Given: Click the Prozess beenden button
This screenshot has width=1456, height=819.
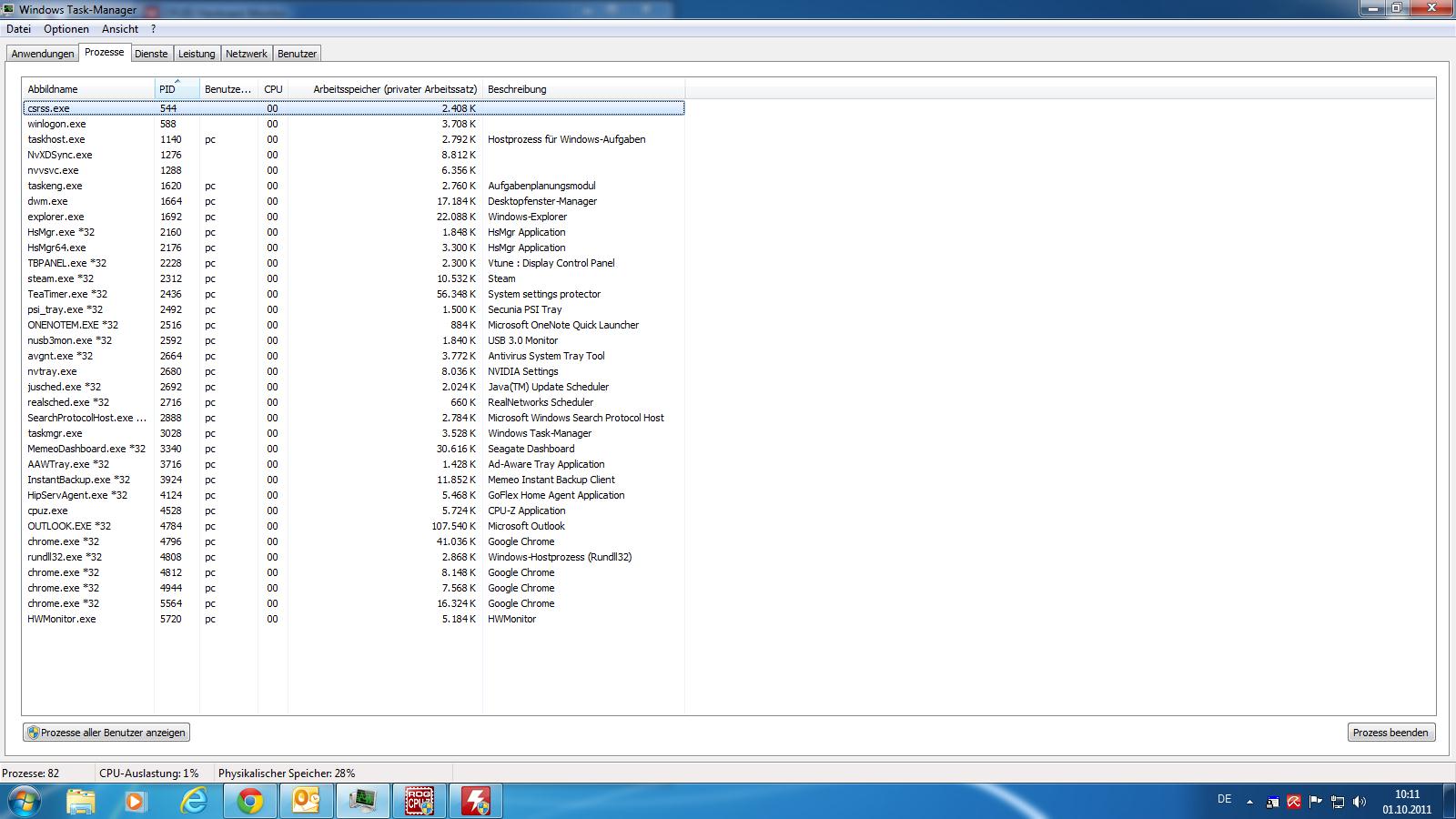Looking at the screenshot, I should [1390, 733].
